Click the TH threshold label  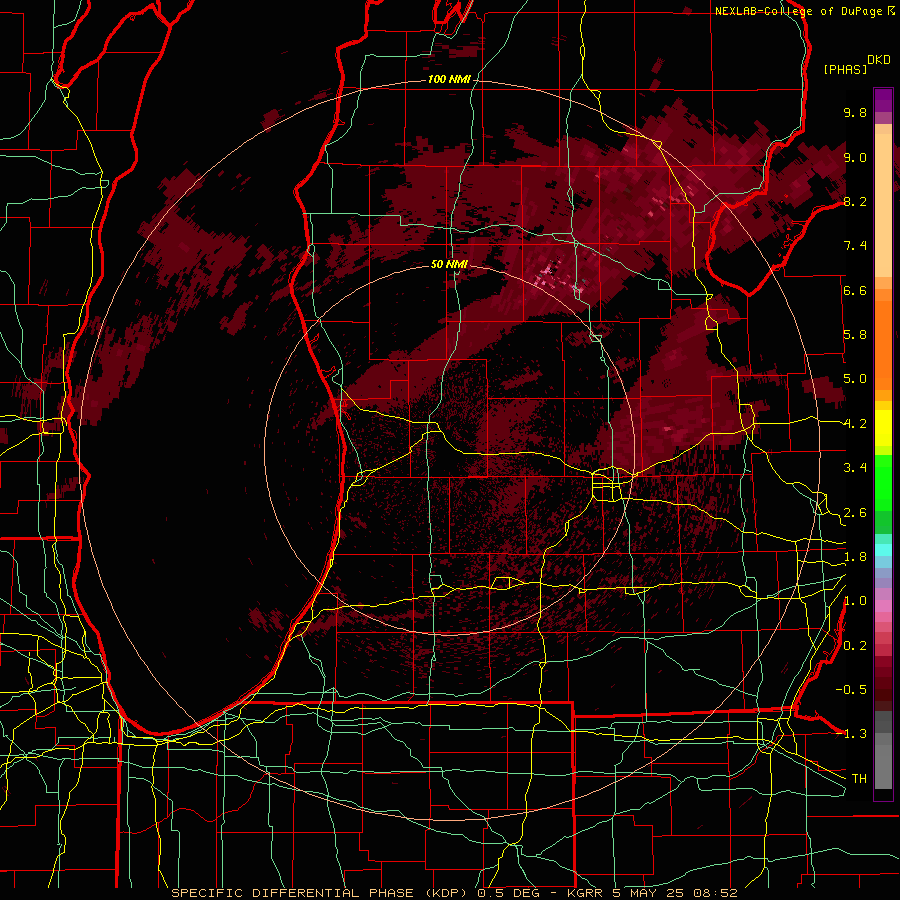[859, 779]
